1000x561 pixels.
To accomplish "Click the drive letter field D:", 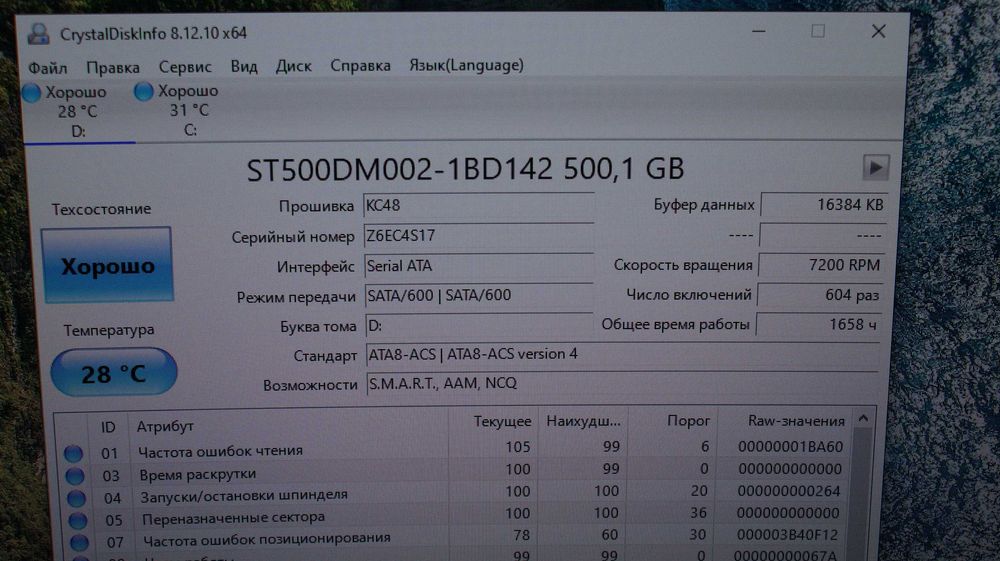I will click(x=479, y=326).
